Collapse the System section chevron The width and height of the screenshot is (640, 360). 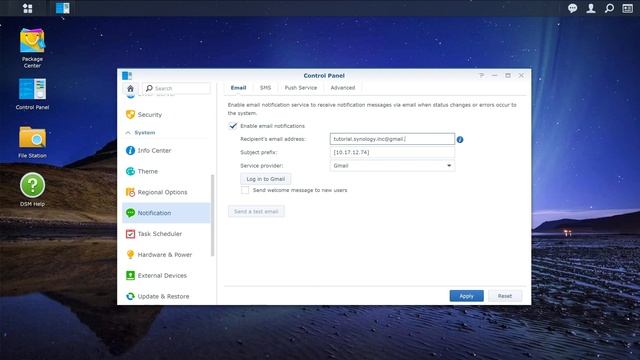[x=128, y=133]
